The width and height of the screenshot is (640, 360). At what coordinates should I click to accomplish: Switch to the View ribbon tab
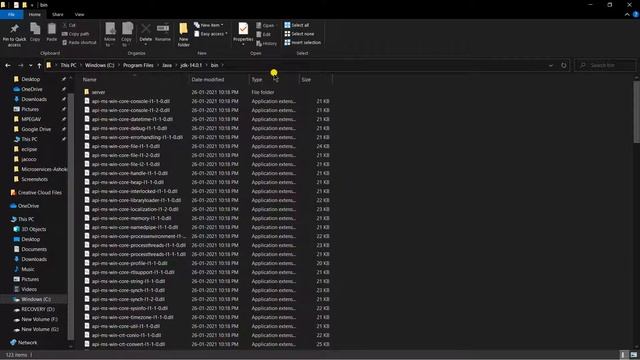(79, 14)
